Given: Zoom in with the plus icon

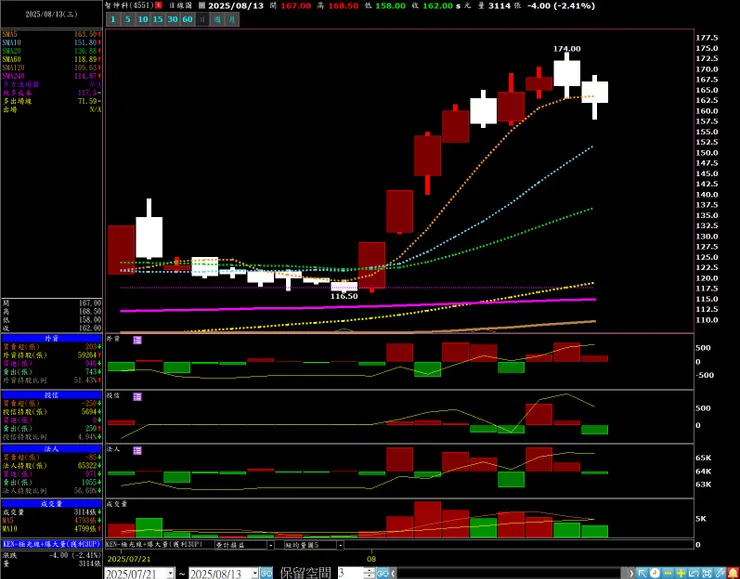Looking at the screenshot, I should (681, 573).
